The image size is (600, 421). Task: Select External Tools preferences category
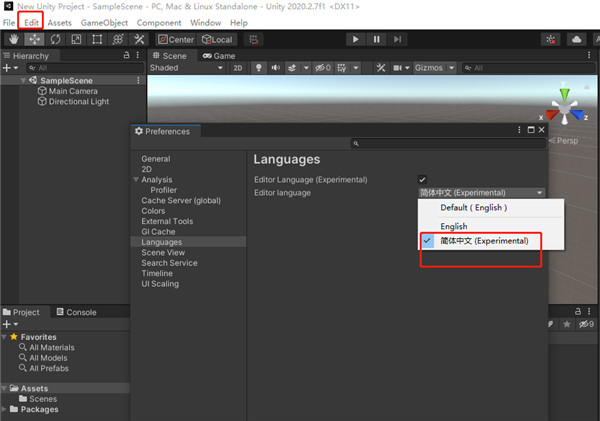[x=167, y=221]
